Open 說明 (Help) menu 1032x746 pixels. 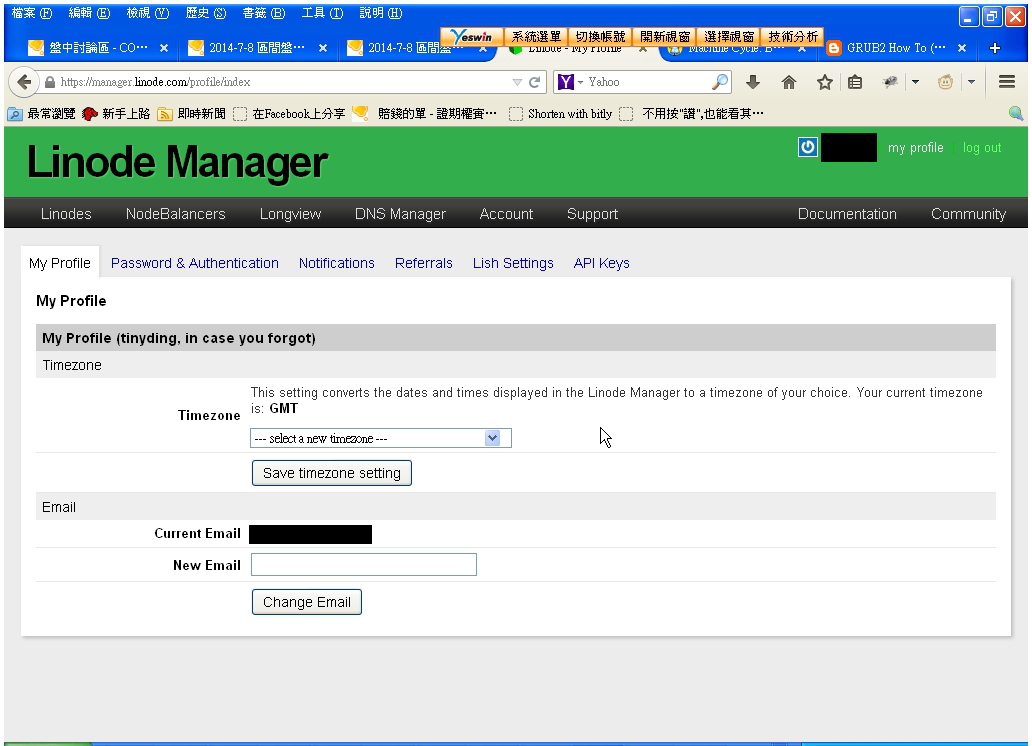click(380, 13)
